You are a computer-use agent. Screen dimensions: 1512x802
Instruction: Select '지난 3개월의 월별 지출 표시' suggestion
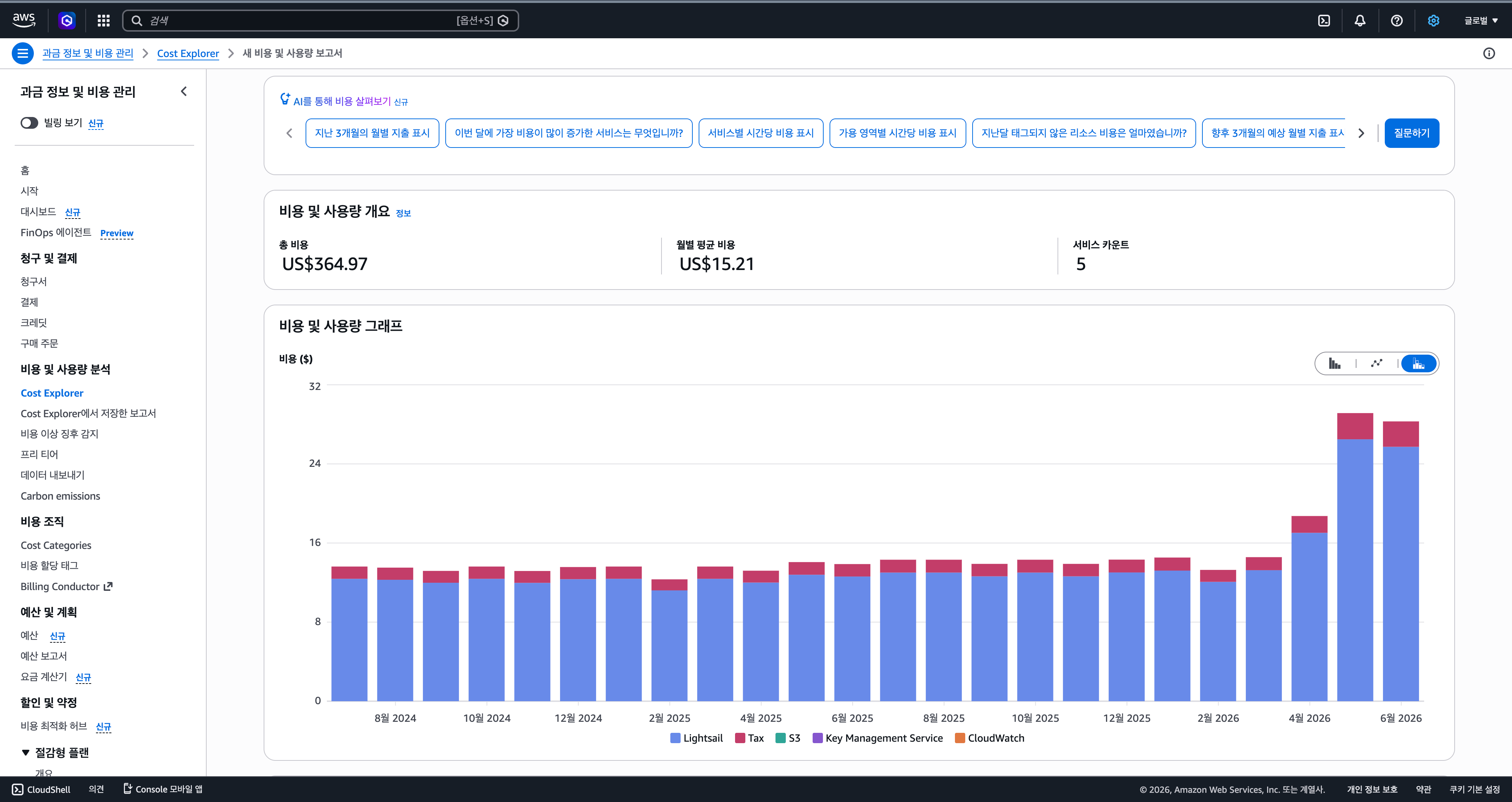click(372, 133)
